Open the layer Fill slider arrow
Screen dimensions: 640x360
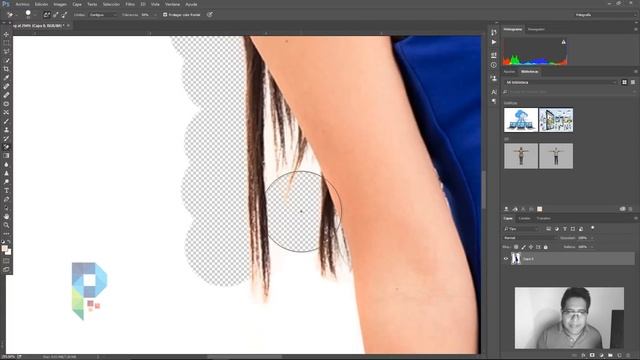tap(592, 247)
